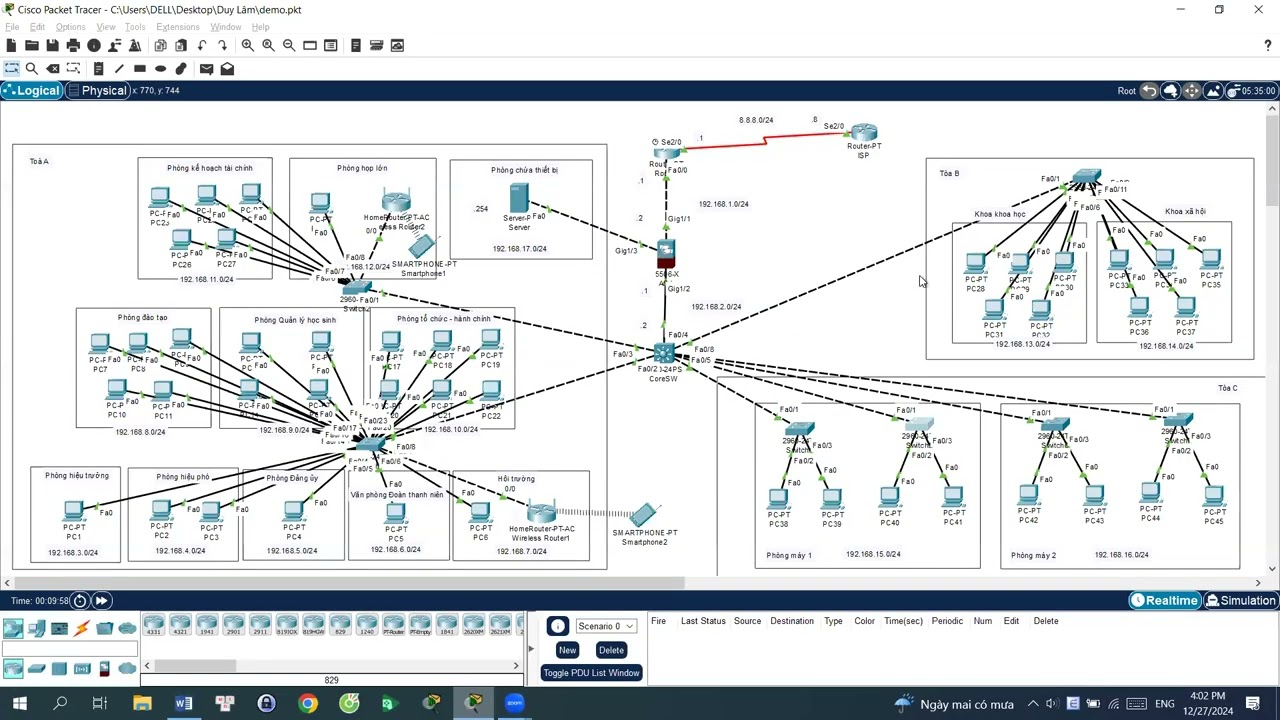Open Zoom from the taskbar
The height and width of the screenshot is (720, 1280).
514,704
